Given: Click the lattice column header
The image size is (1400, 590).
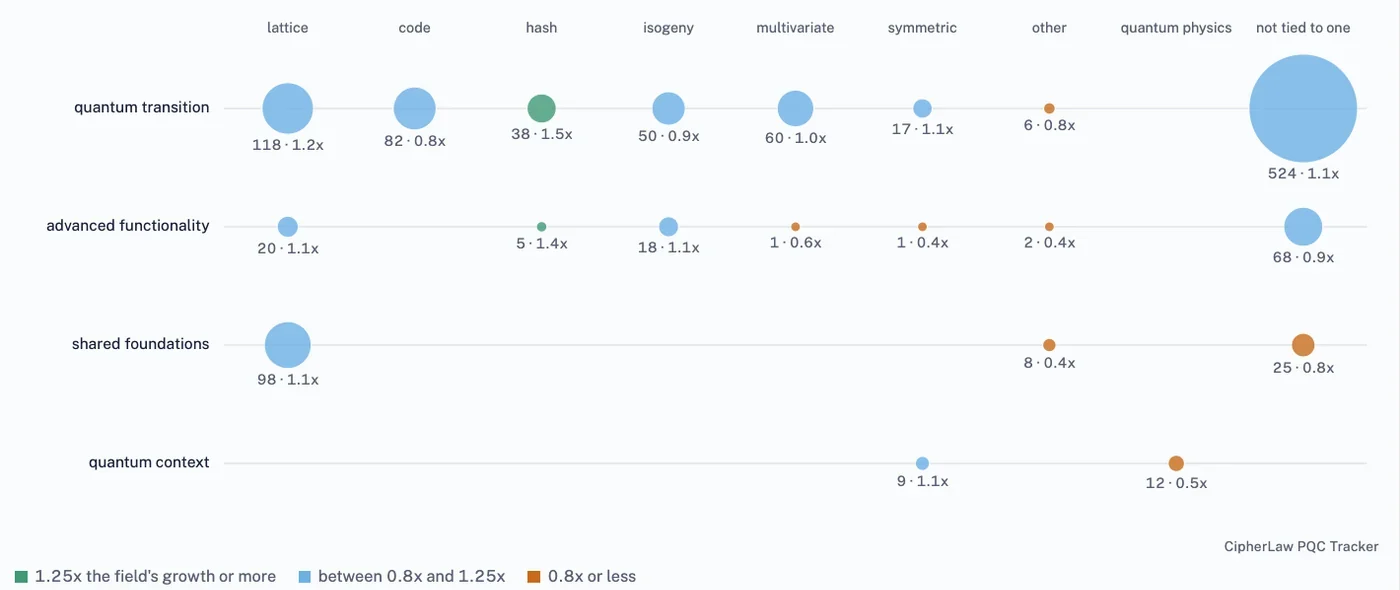Looking at the screenshot, I should coord(288,28).
